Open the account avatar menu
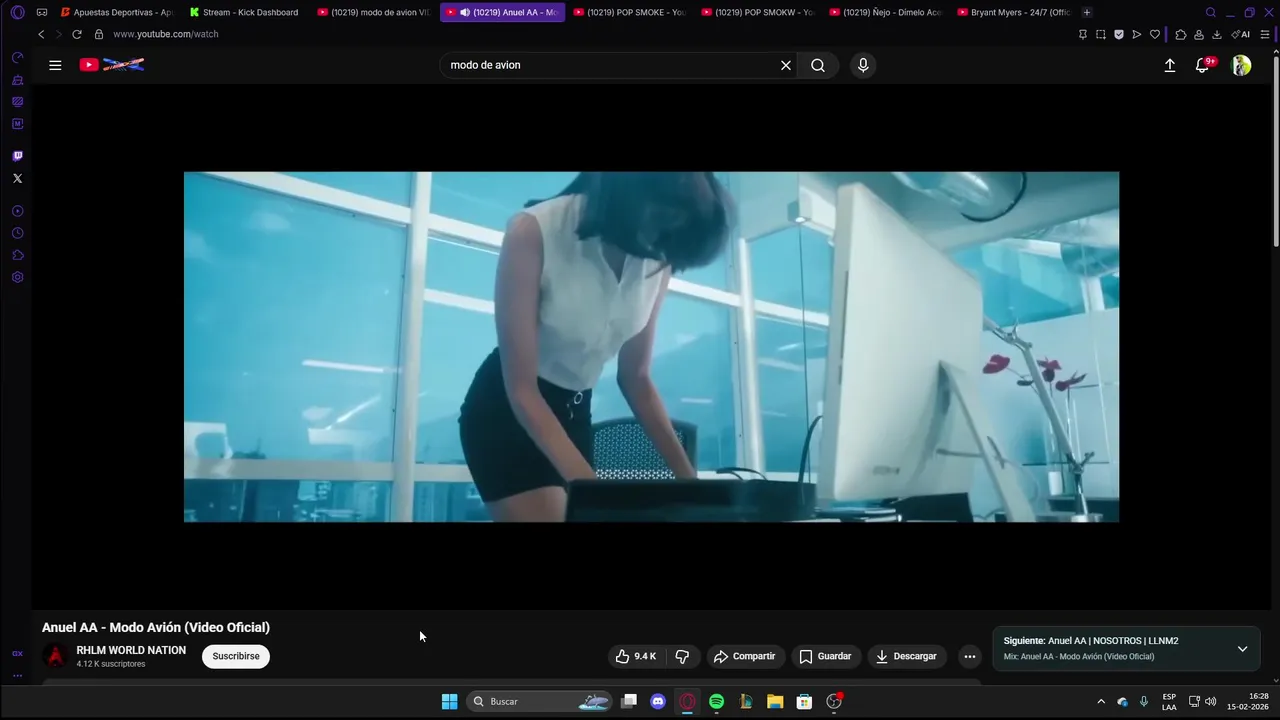Viewport: 1280px width, 720px height. pyautogui.click(x=1241, y=65)
